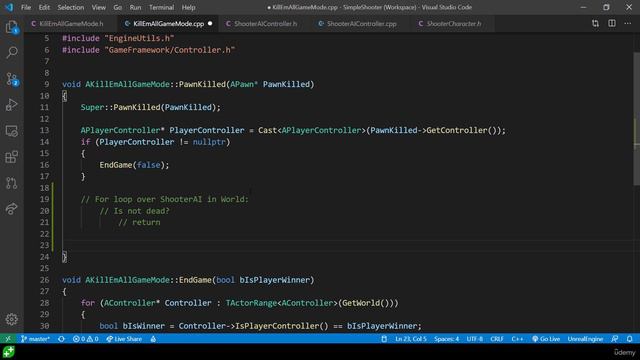Open the errors and warnings counter
The width and height of the screenshot is (640, 360).
(85, 339)
